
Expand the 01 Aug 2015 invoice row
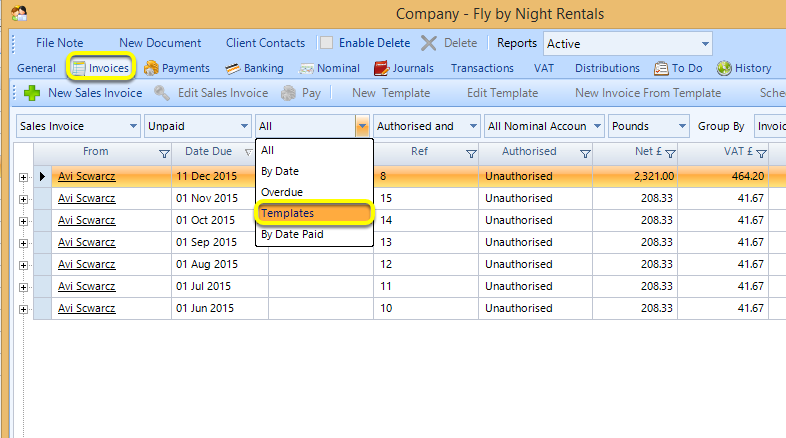click(x=23, y=266)
